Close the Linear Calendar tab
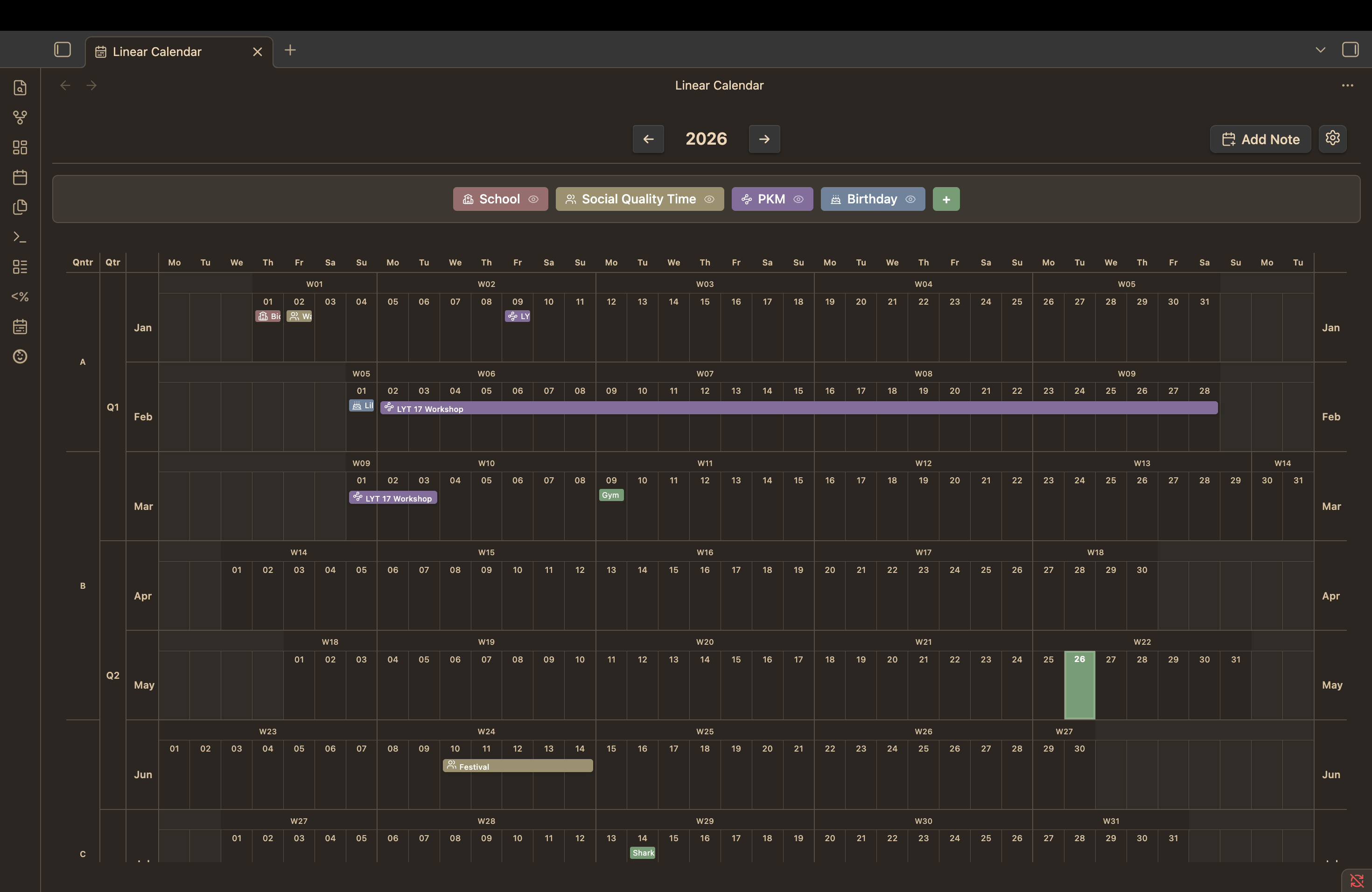This screenshot has width=1372, height=892. pos(257,52)
